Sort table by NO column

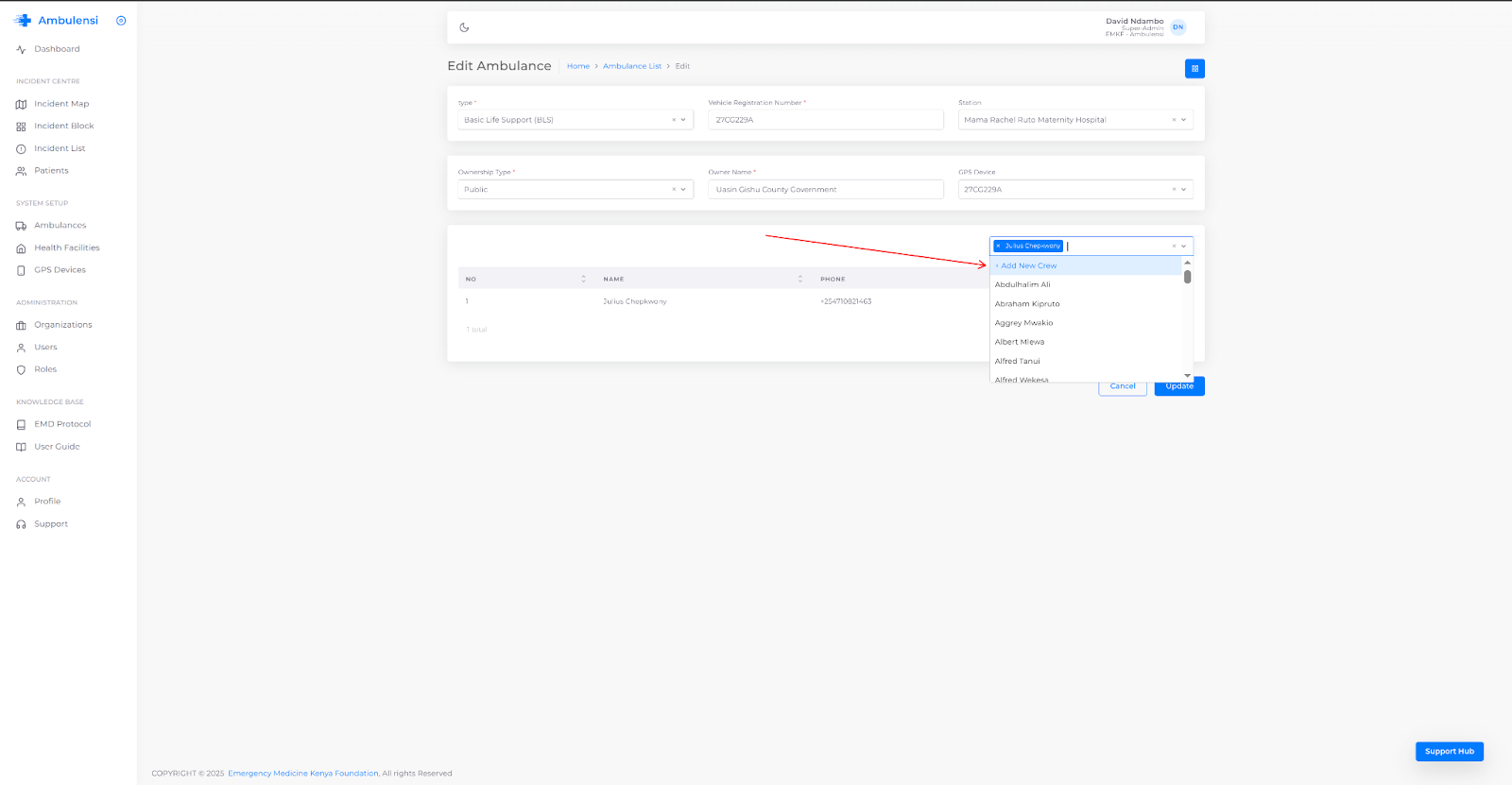(x=583, y=279)
